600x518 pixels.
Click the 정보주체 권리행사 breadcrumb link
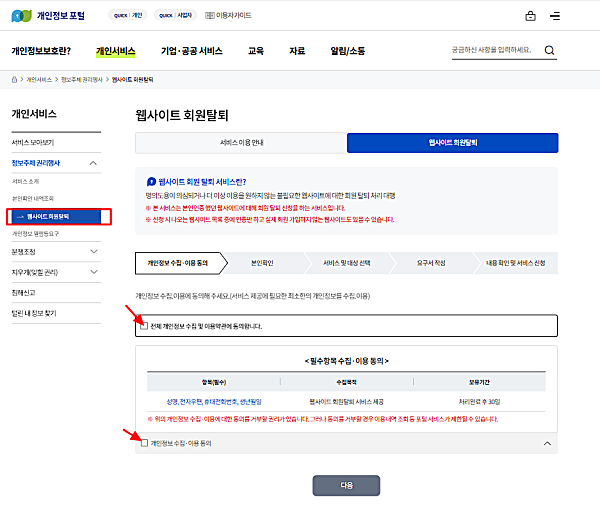(x=82, y=80)
